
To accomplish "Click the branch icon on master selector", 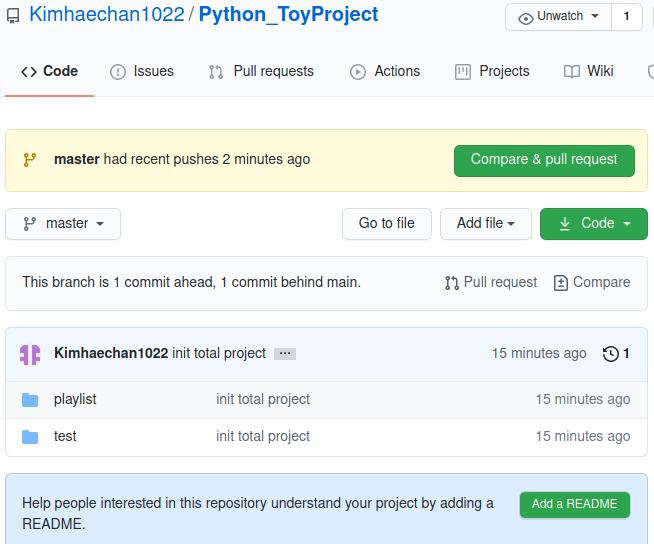I will (30, 224).
